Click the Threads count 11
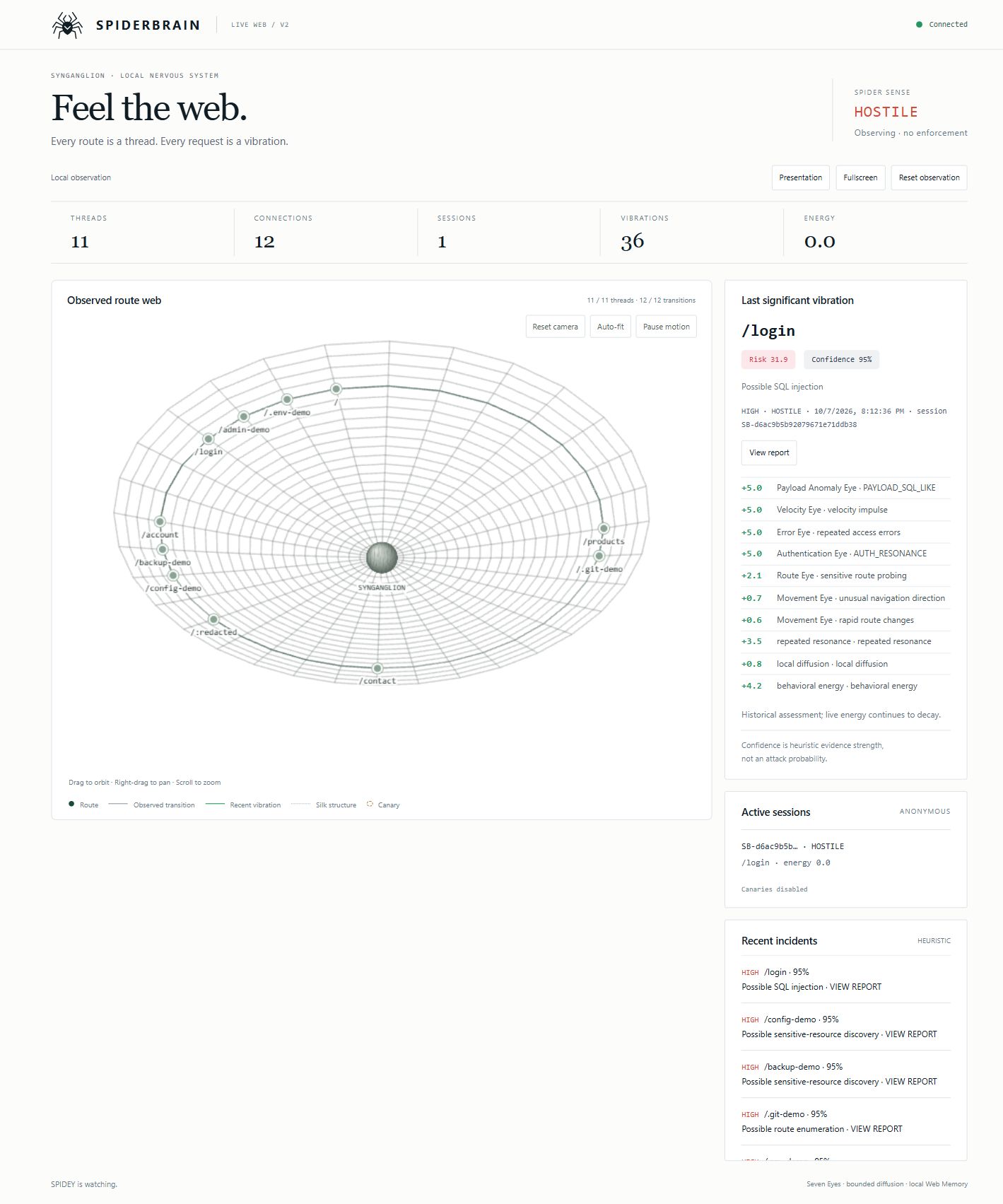This screenshot has height=1204, width=1003. point(80,242)
